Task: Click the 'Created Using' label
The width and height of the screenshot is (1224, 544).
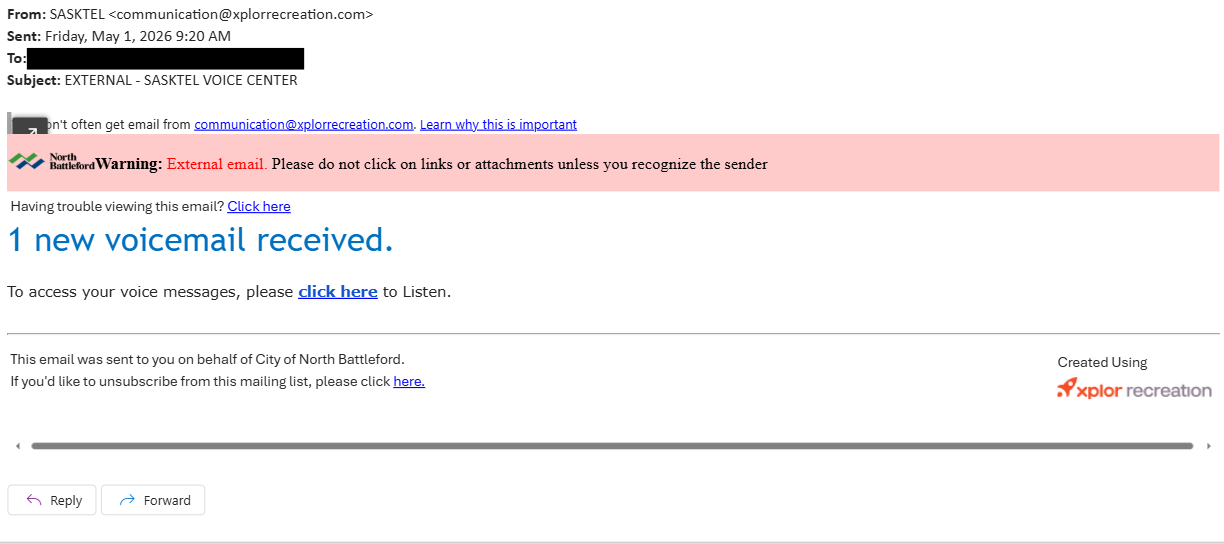Action: (1102, 363)
